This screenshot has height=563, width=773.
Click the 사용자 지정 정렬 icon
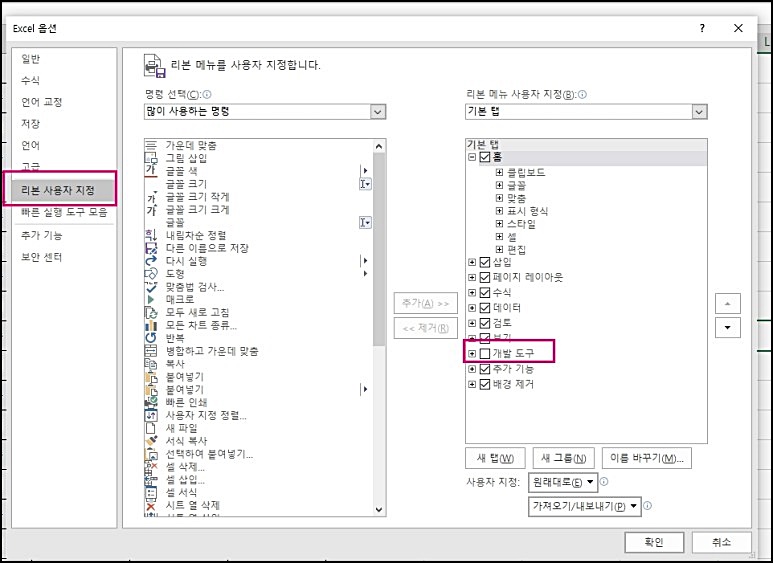point(151,415)
